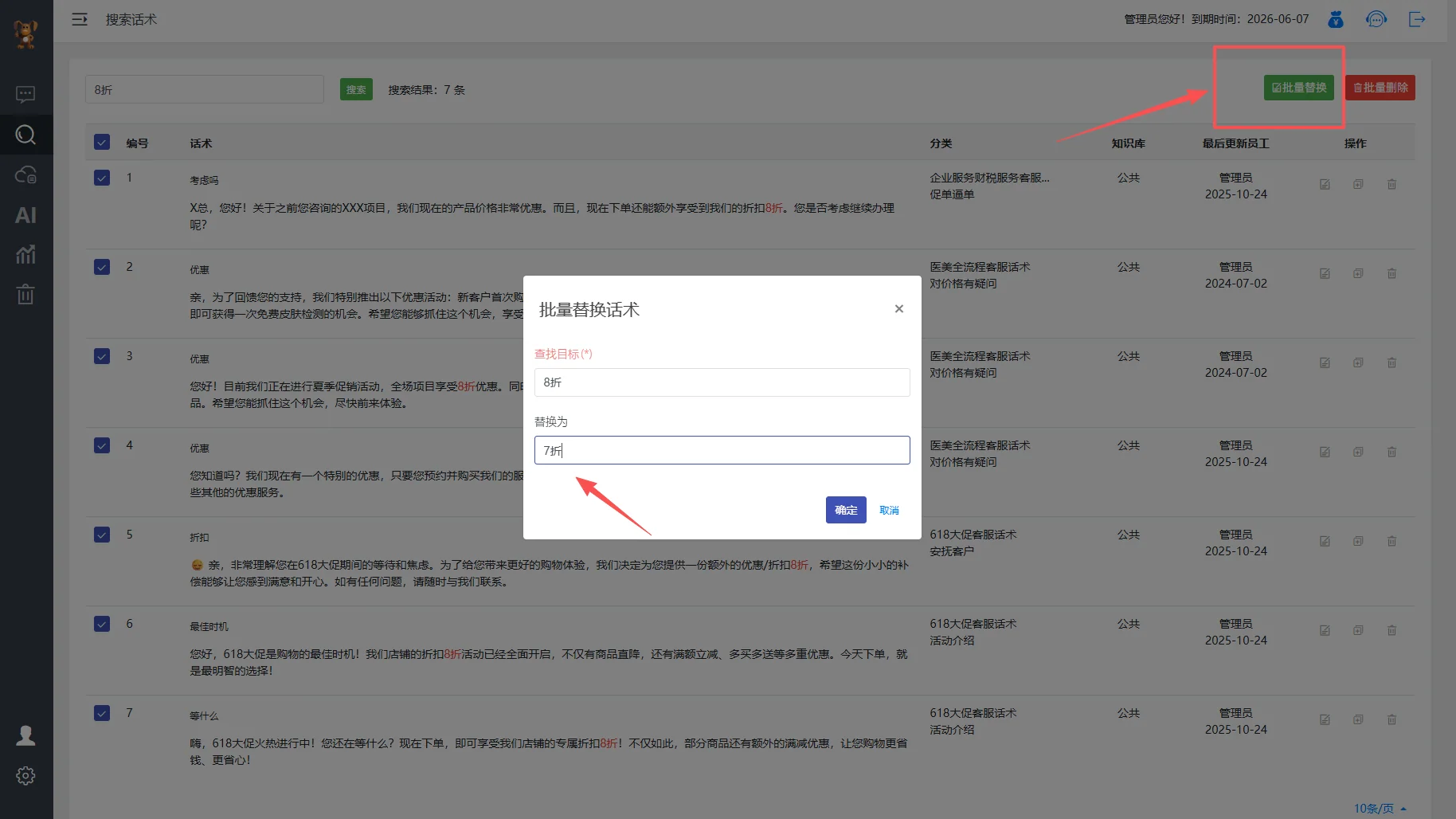Viewport: 1456px width, 819px height.
Task: Open the customer support headset icon
Action: pos(1376,19)
